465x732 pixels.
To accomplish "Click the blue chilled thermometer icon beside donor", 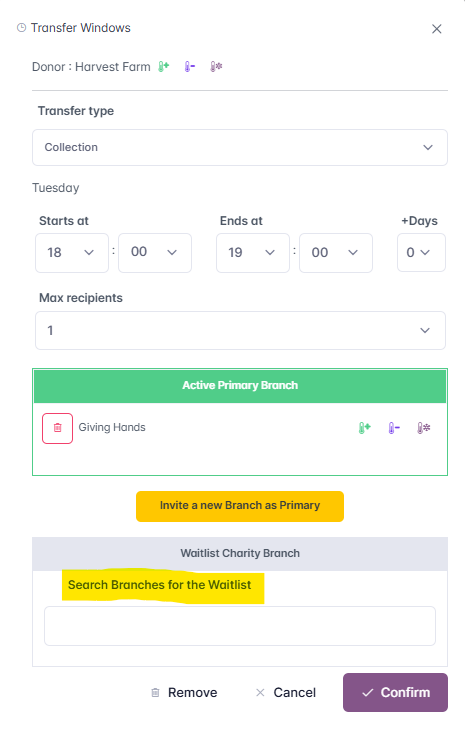I will point(190,67).
